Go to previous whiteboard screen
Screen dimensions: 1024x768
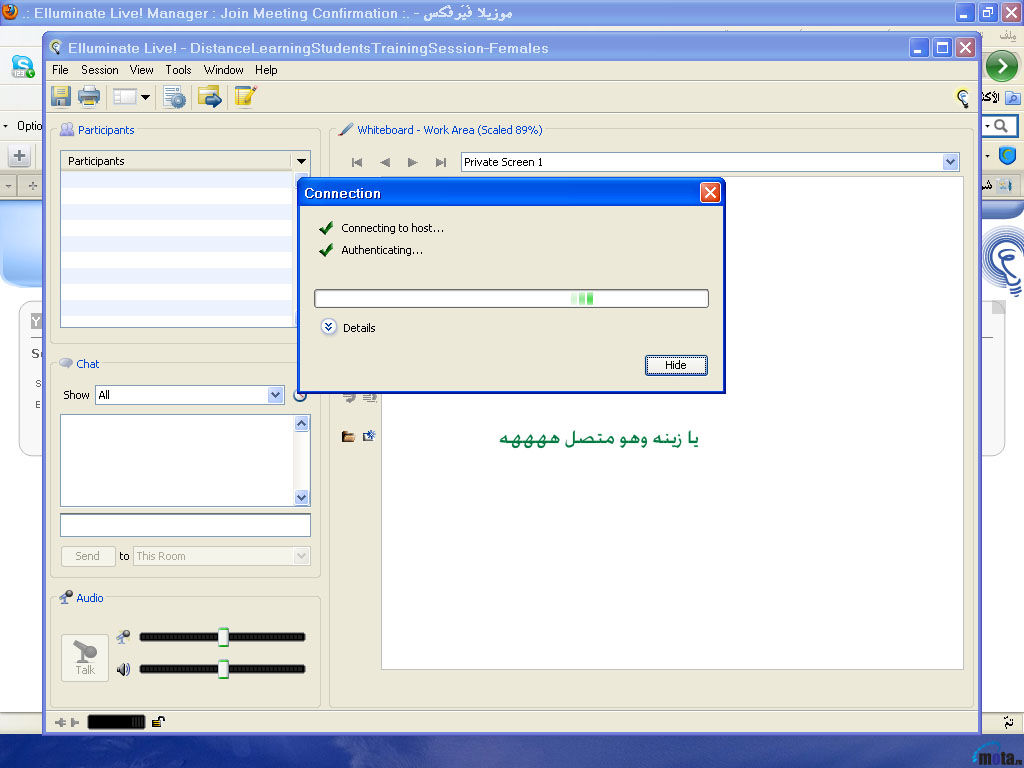(385, 162)
